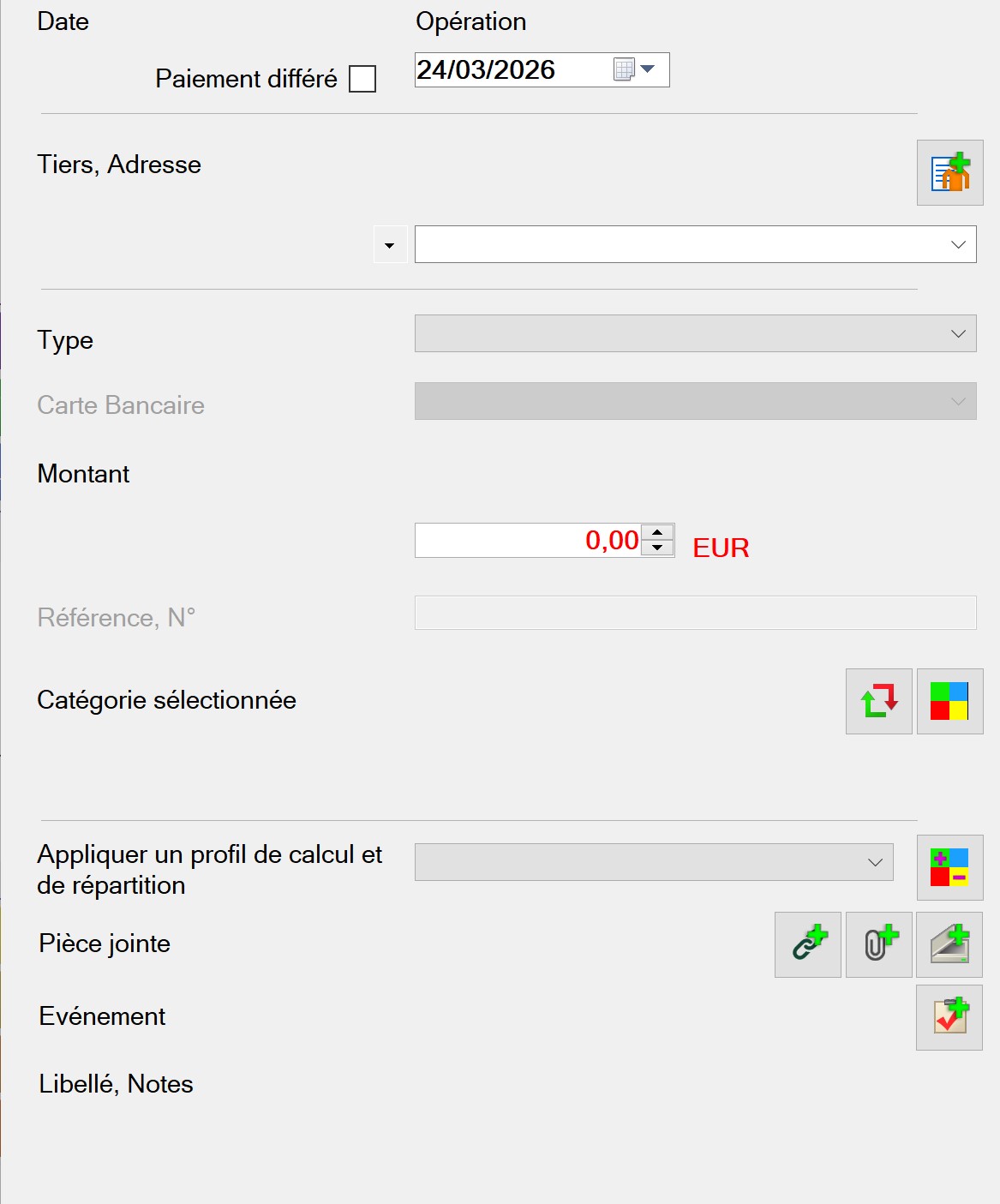Open the four-color category selector icon
This screenshot has height=1204, width=1000.
click(x=949, y=701)
